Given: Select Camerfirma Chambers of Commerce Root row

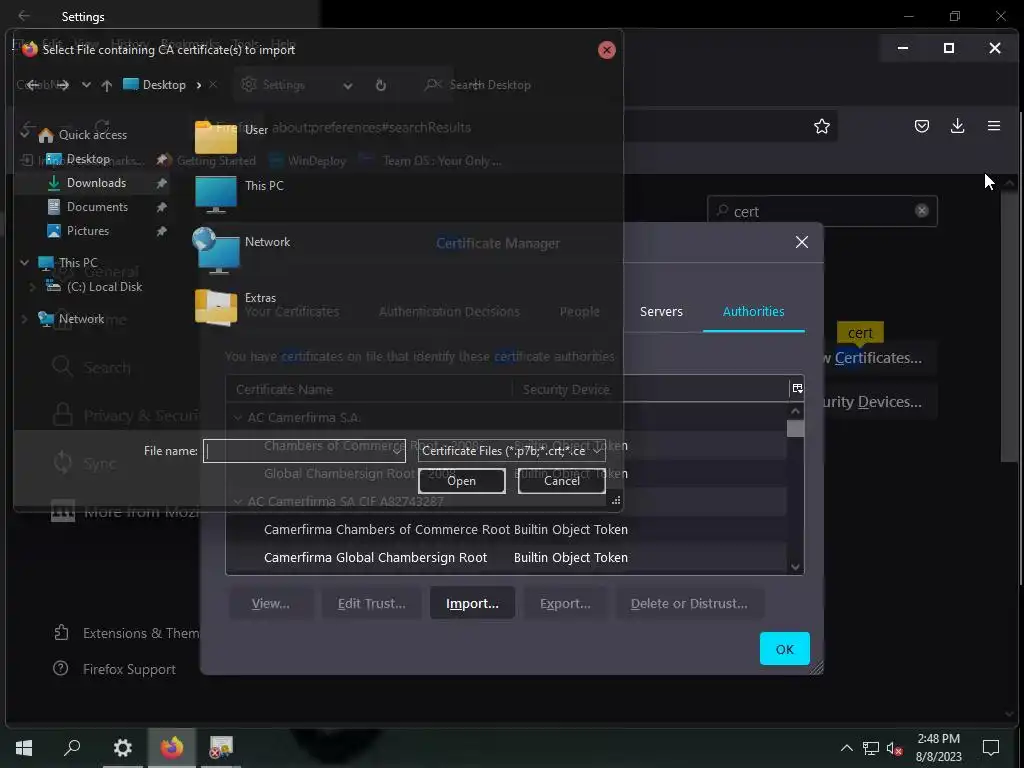Looking at the screenshot, I should (506, 530).
